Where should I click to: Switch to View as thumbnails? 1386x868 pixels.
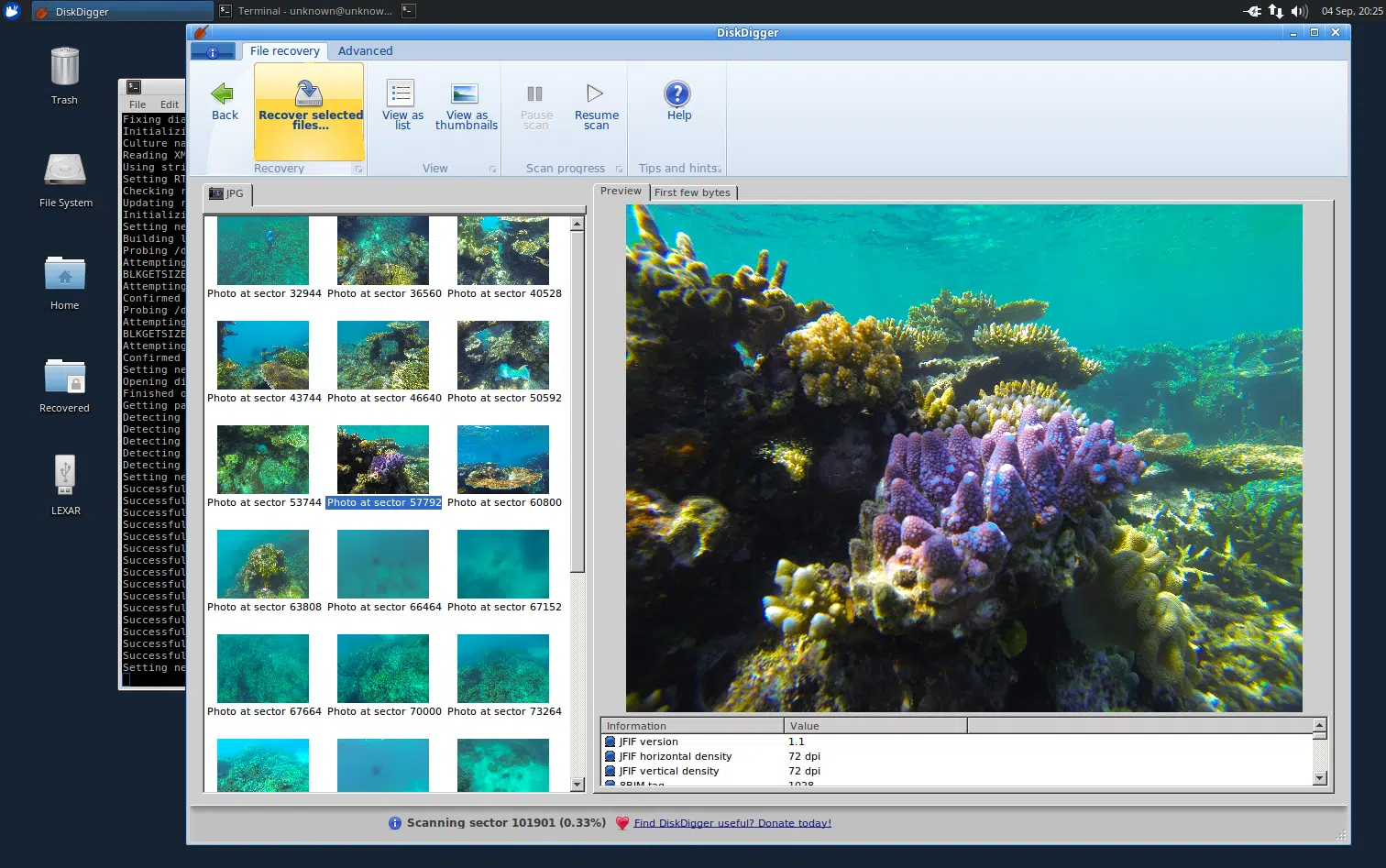[x=466, y=105]
